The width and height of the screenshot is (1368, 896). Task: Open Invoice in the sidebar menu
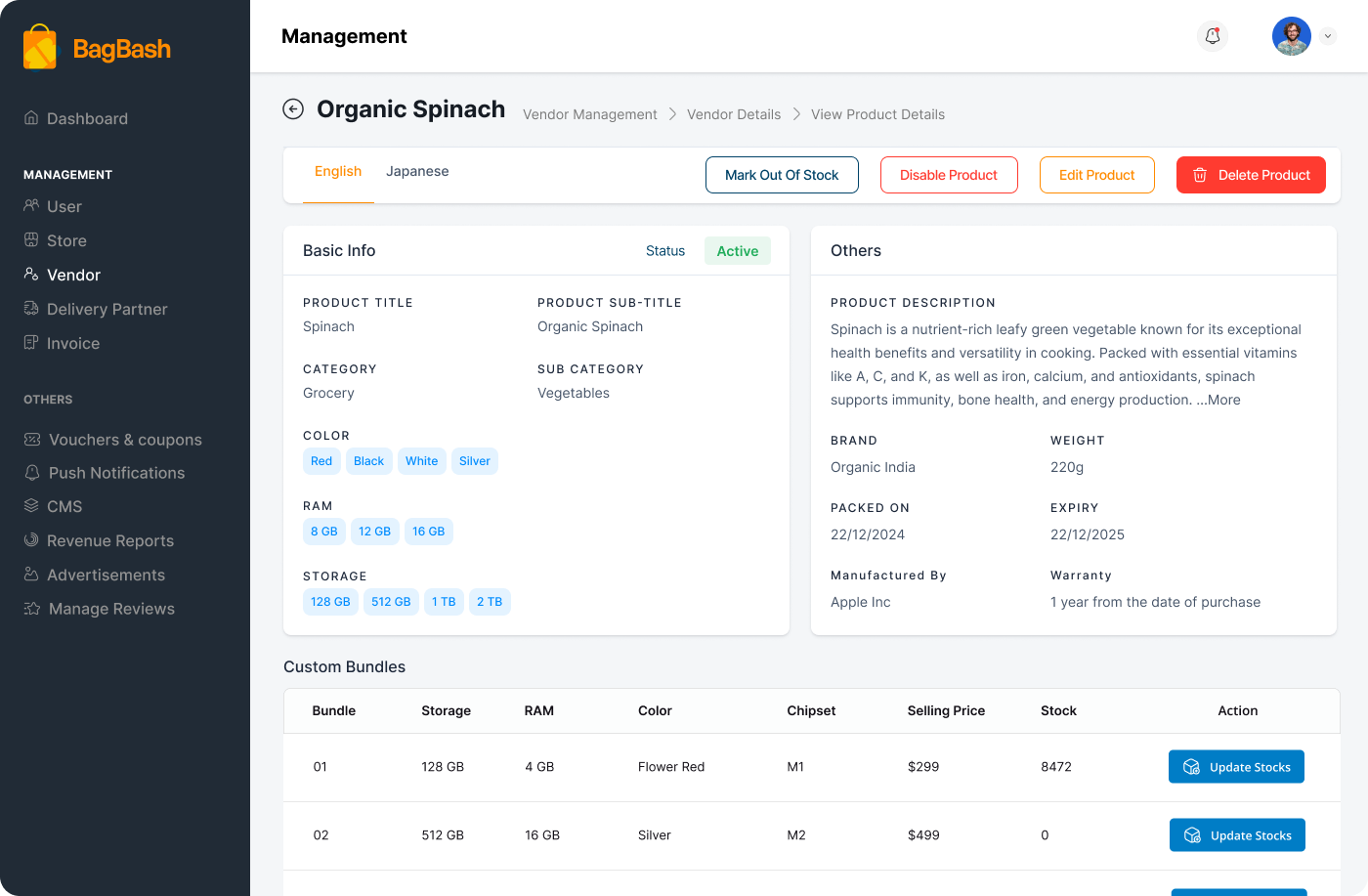(73, 343)
